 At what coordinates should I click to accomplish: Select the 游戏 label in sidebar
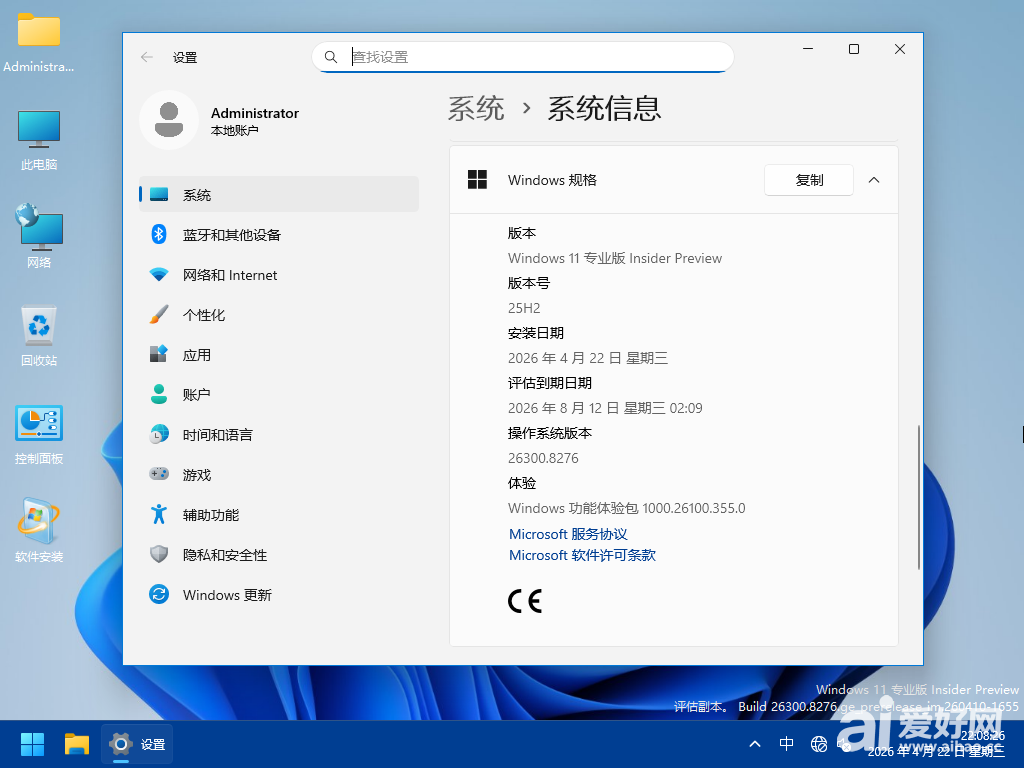coord(197,475)
